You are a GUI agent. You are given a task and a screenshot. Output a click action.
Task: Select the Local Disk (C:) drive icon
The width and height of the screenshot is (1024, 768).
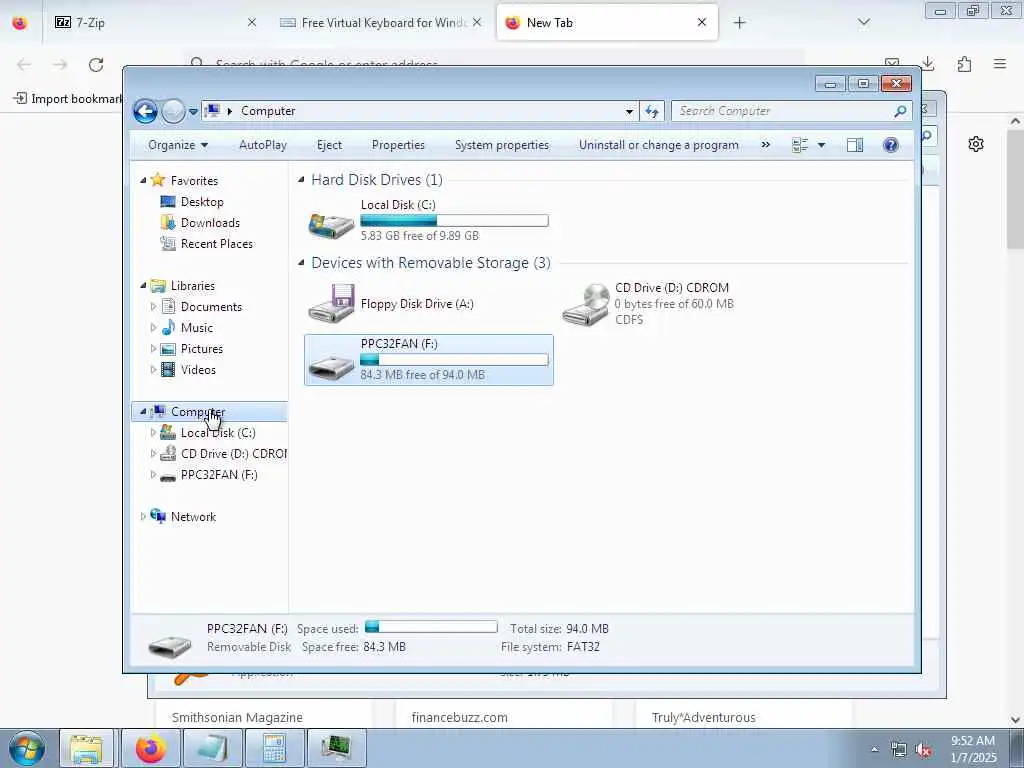[332, 225]
